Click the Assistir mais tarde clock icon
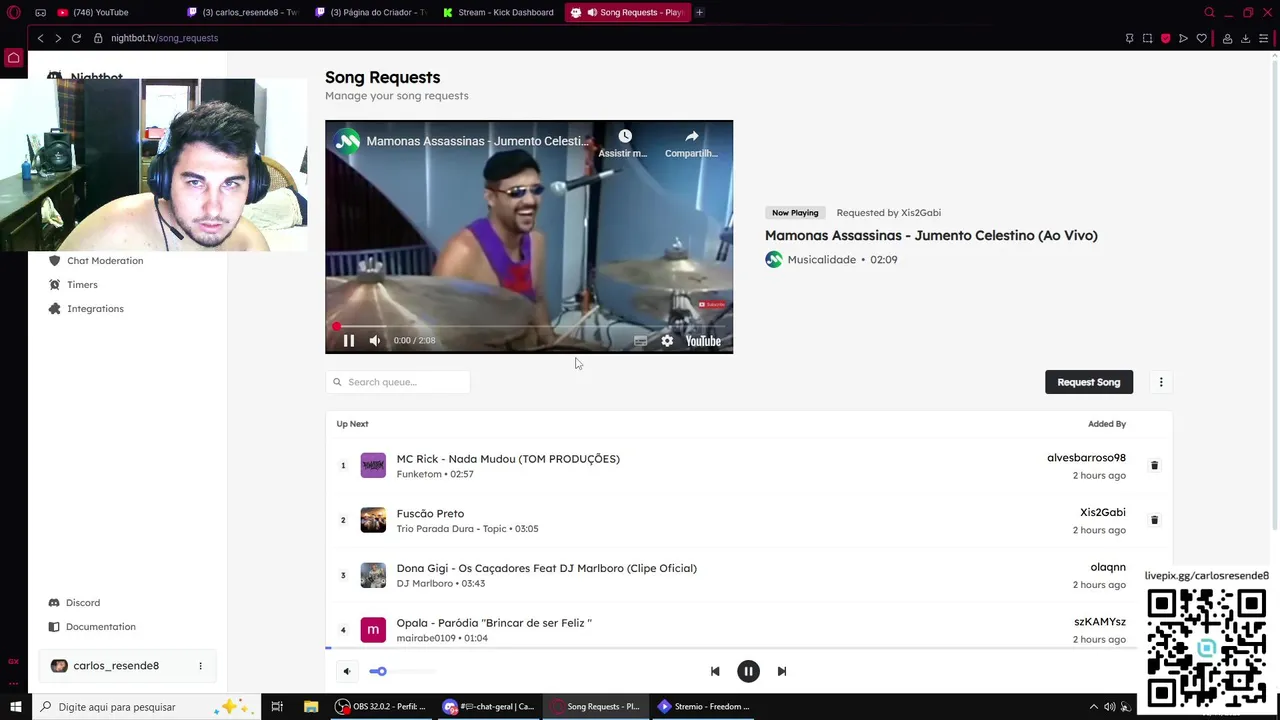The image size is (1280, 720). 624,136
